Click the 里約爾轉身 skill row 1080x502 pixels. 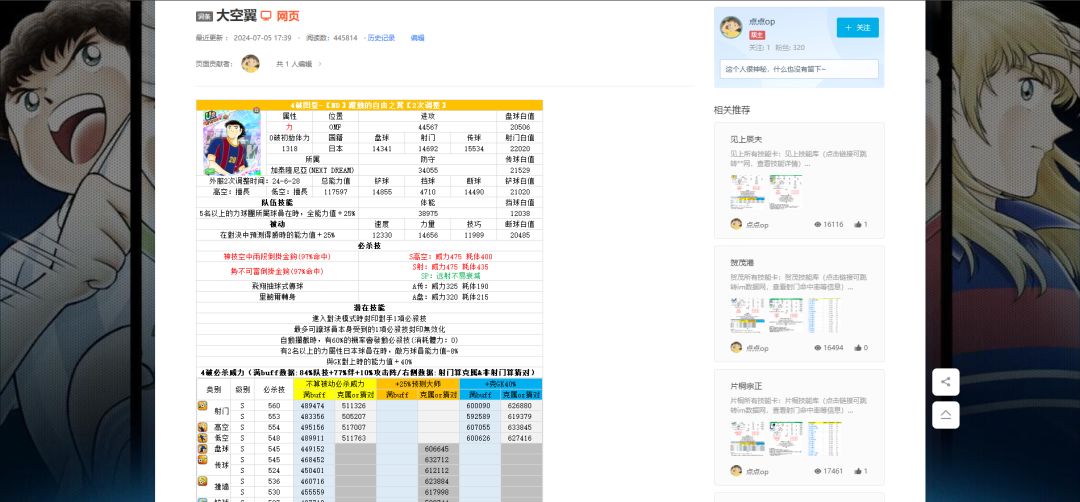pos(369,297)
